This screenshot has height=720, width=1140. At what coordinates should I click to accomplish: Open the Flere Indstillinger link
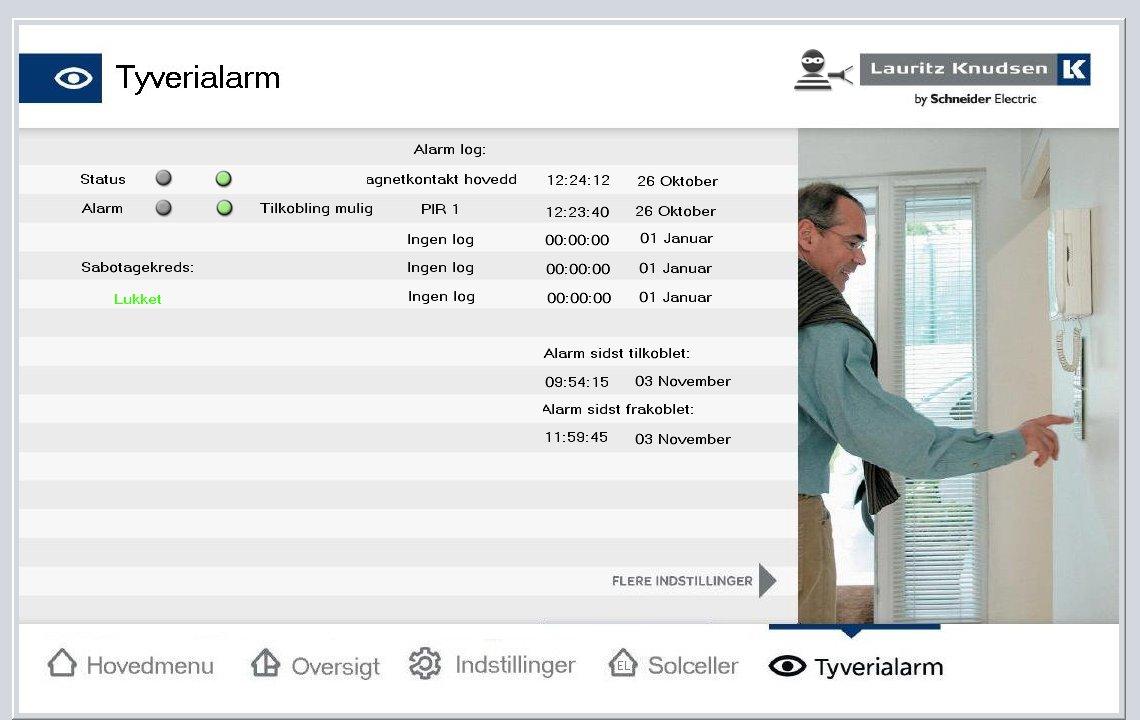coord(682,580)
